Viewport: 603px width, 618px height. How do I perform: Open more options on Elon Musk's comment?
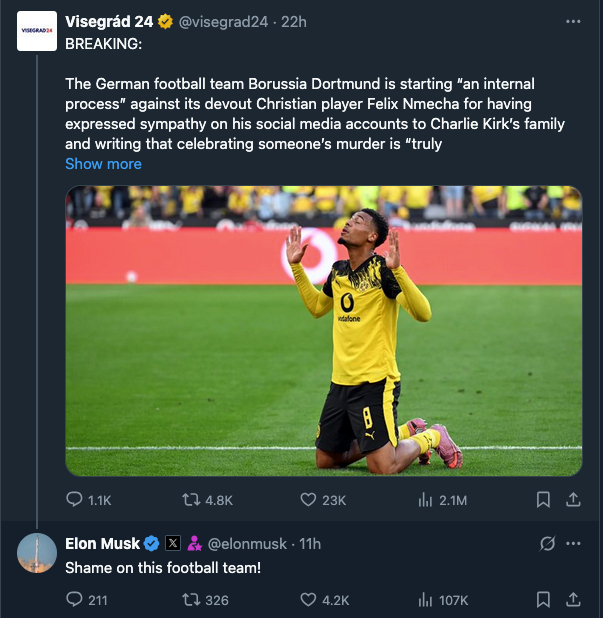coord(573,543)
